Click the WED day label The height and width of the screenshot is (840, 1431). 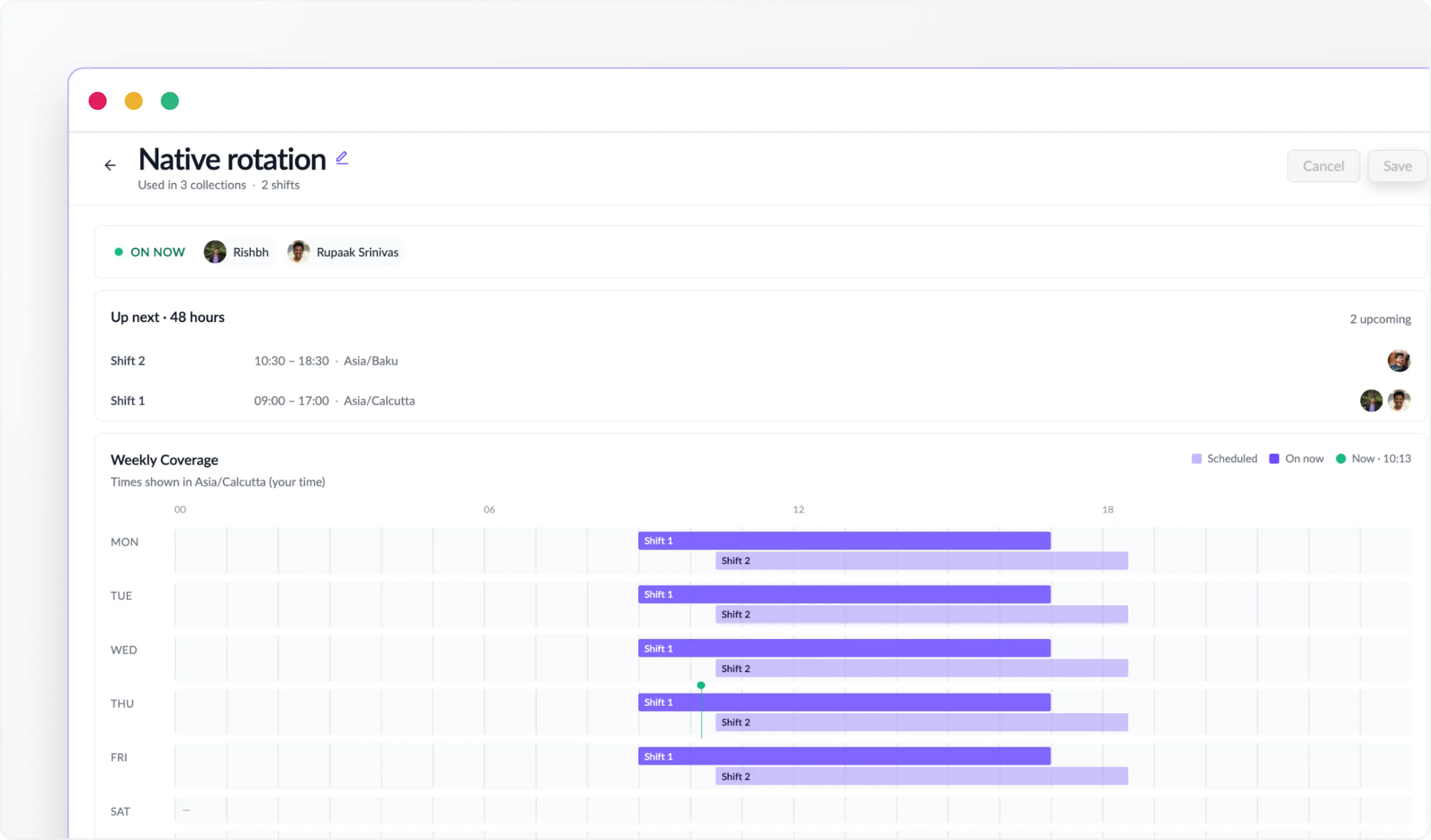tap(124, 650)
